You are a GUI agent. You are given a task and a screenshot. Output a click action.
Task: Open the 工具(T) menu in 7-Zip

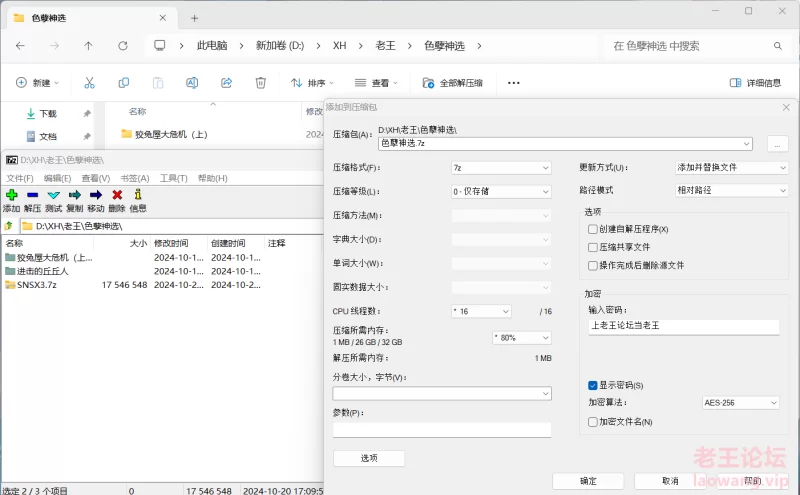(x=173, y=178)
